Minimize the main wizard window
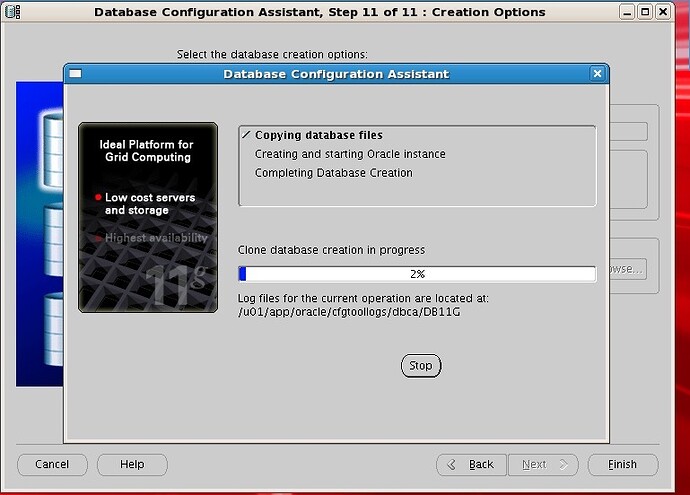Screen dimensions: 690x495 [x=627, y=12]
